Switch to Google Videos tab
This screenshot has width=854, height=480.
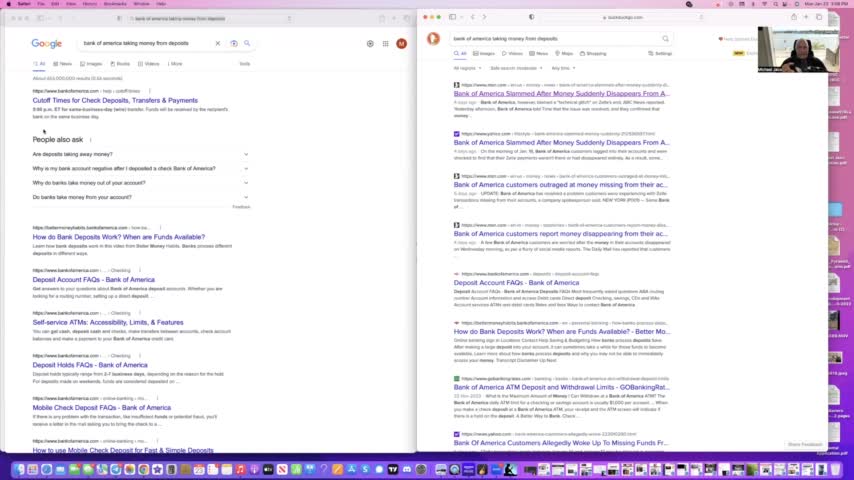pos(149,64)
